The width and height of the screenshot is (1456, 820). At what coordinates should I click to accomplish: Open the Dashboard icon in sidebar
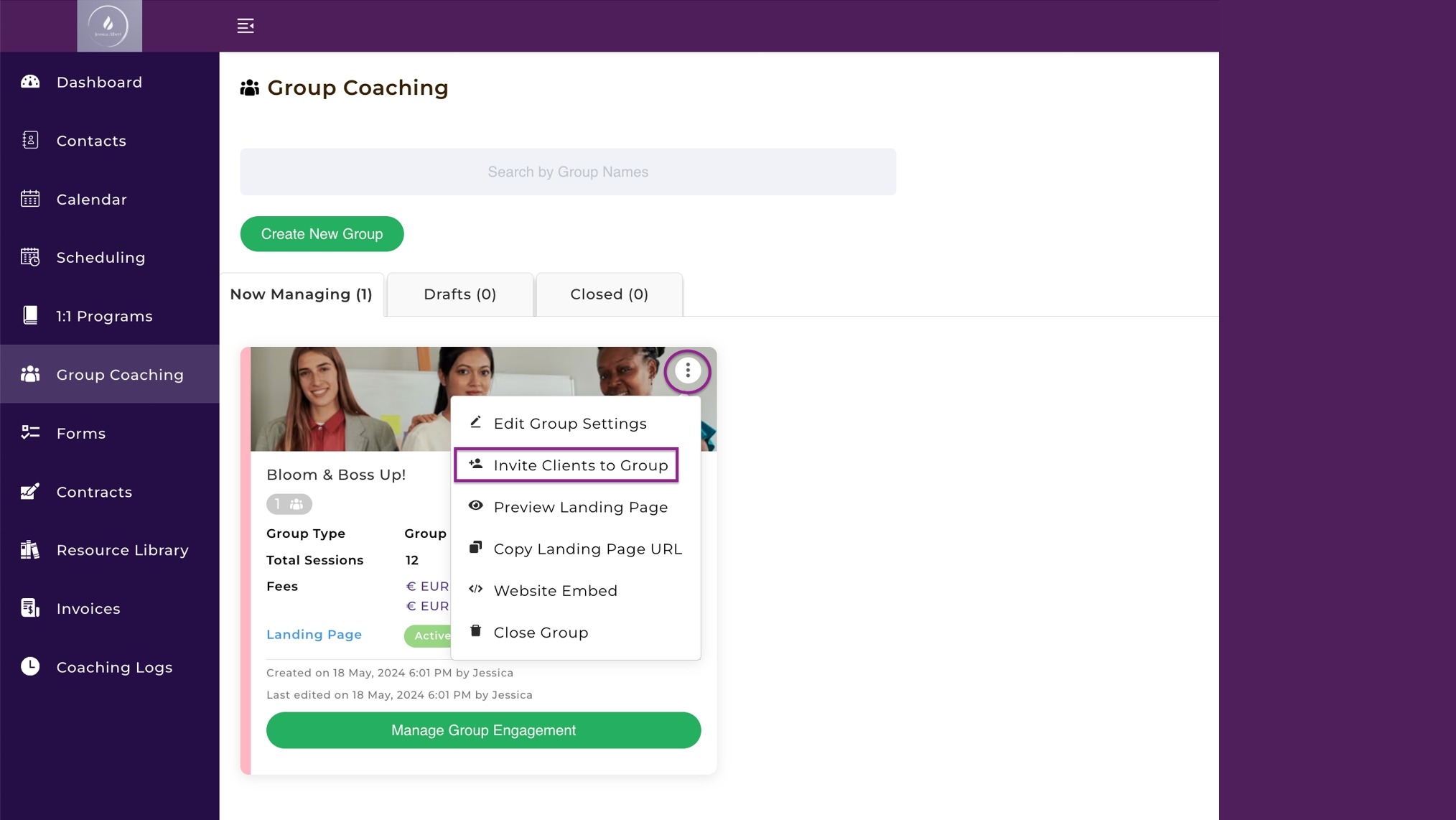point(30,82)
